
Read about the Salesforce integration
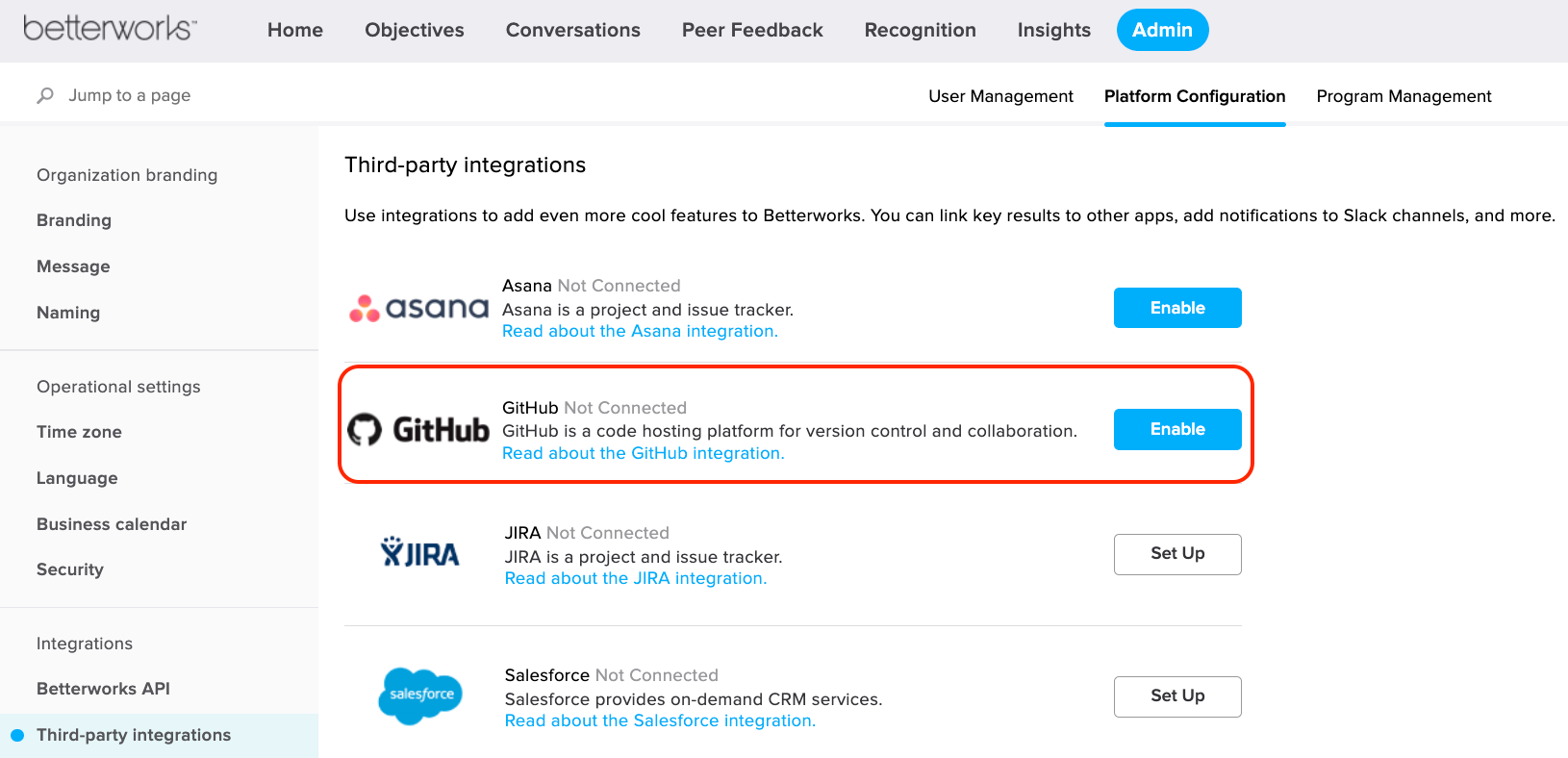coord(660,720)
